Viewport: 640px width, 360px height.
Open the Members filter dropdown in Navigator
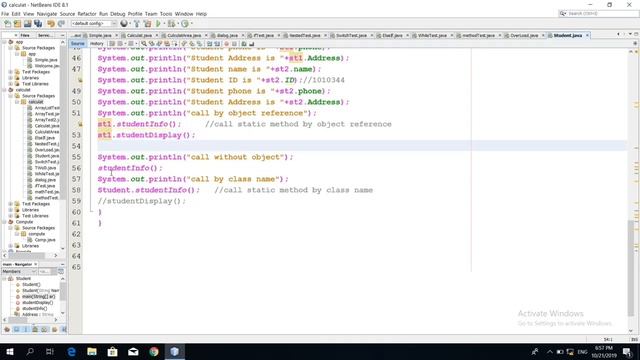[x=19, y=271]
